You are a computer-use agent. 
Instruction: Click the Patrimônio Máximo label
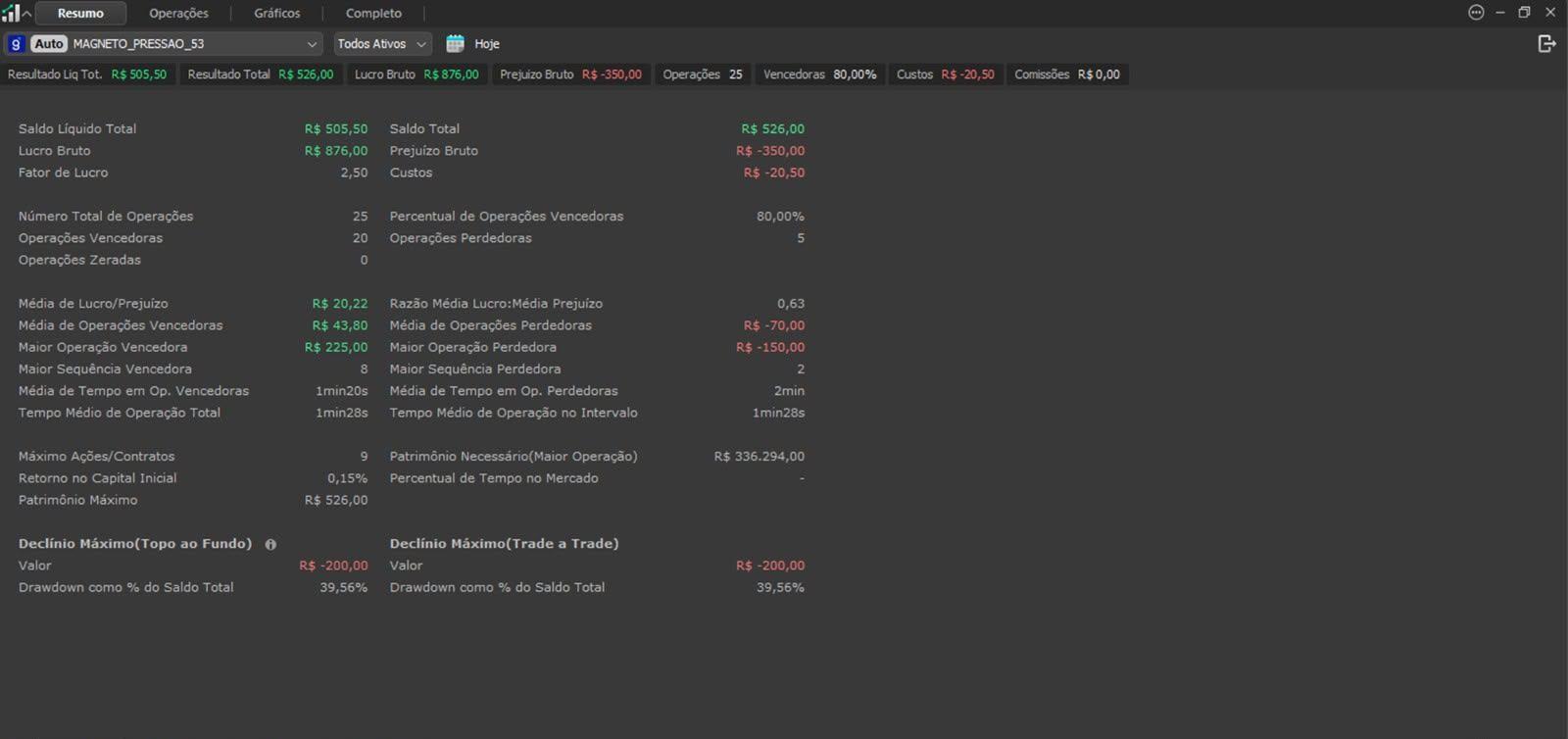point(77,500)
